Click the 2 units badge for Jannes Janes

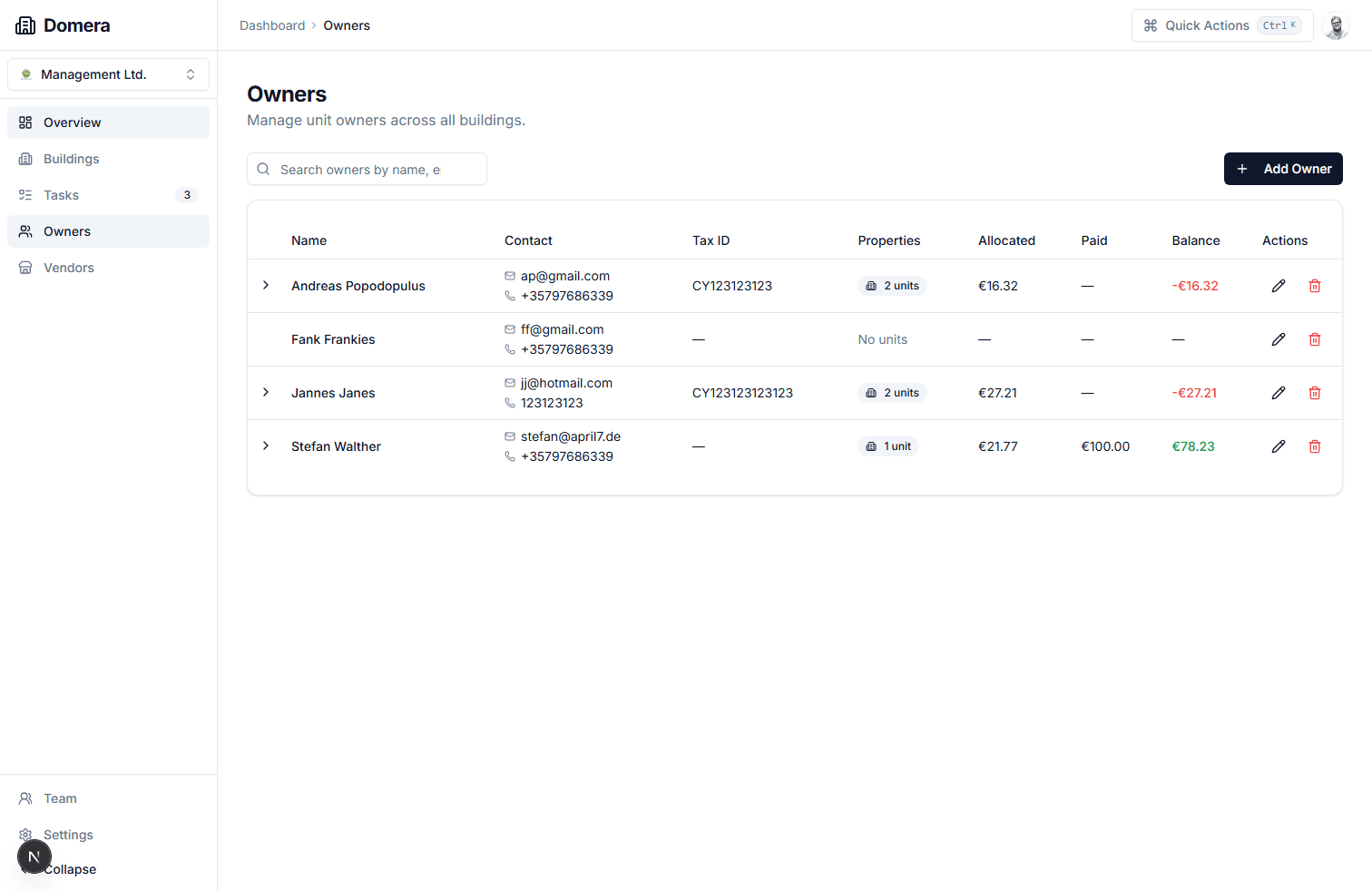pyautogui.click(x=892, y=392)
